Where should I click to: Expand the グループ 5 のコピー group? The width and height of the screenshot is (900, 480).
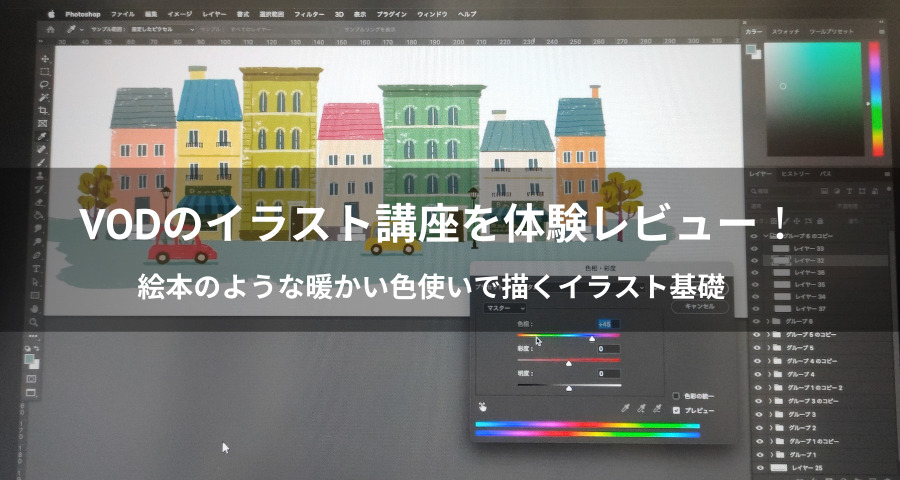pyautogui.click(x=767, y=335)
